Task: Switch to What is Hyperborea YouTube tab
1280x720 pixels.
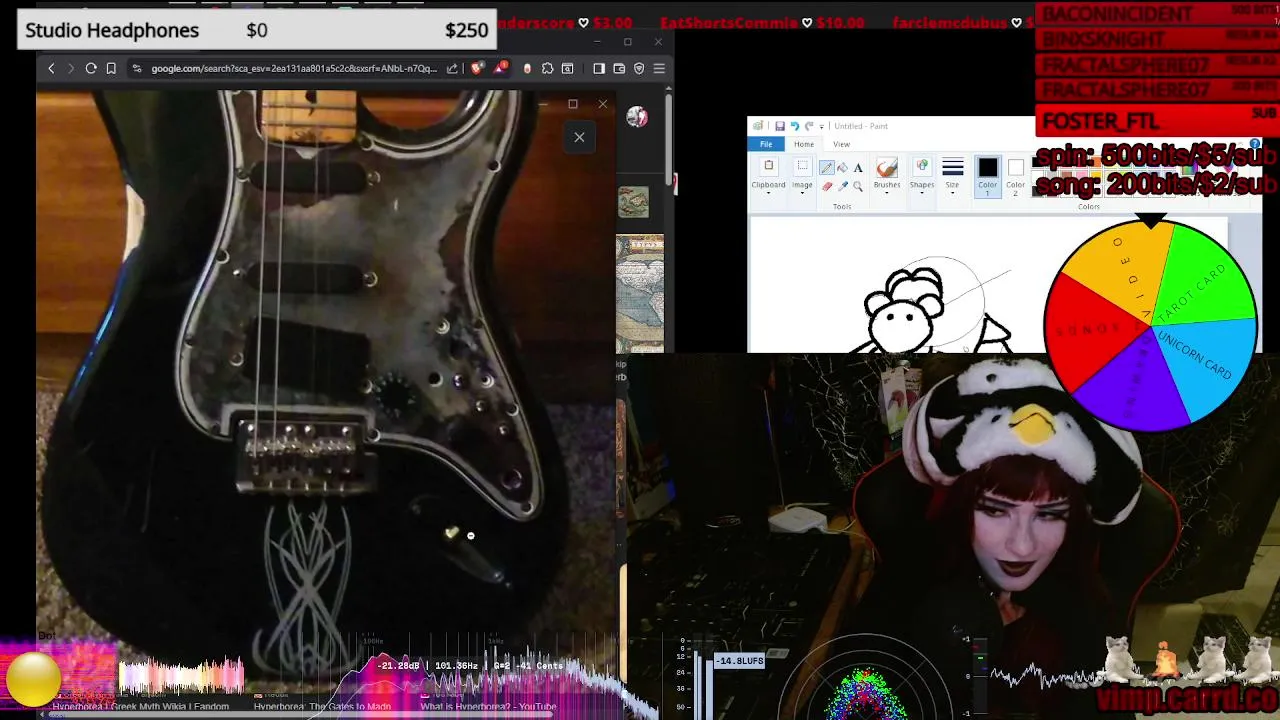Action: pyautogui.click(x=488, y=707)
